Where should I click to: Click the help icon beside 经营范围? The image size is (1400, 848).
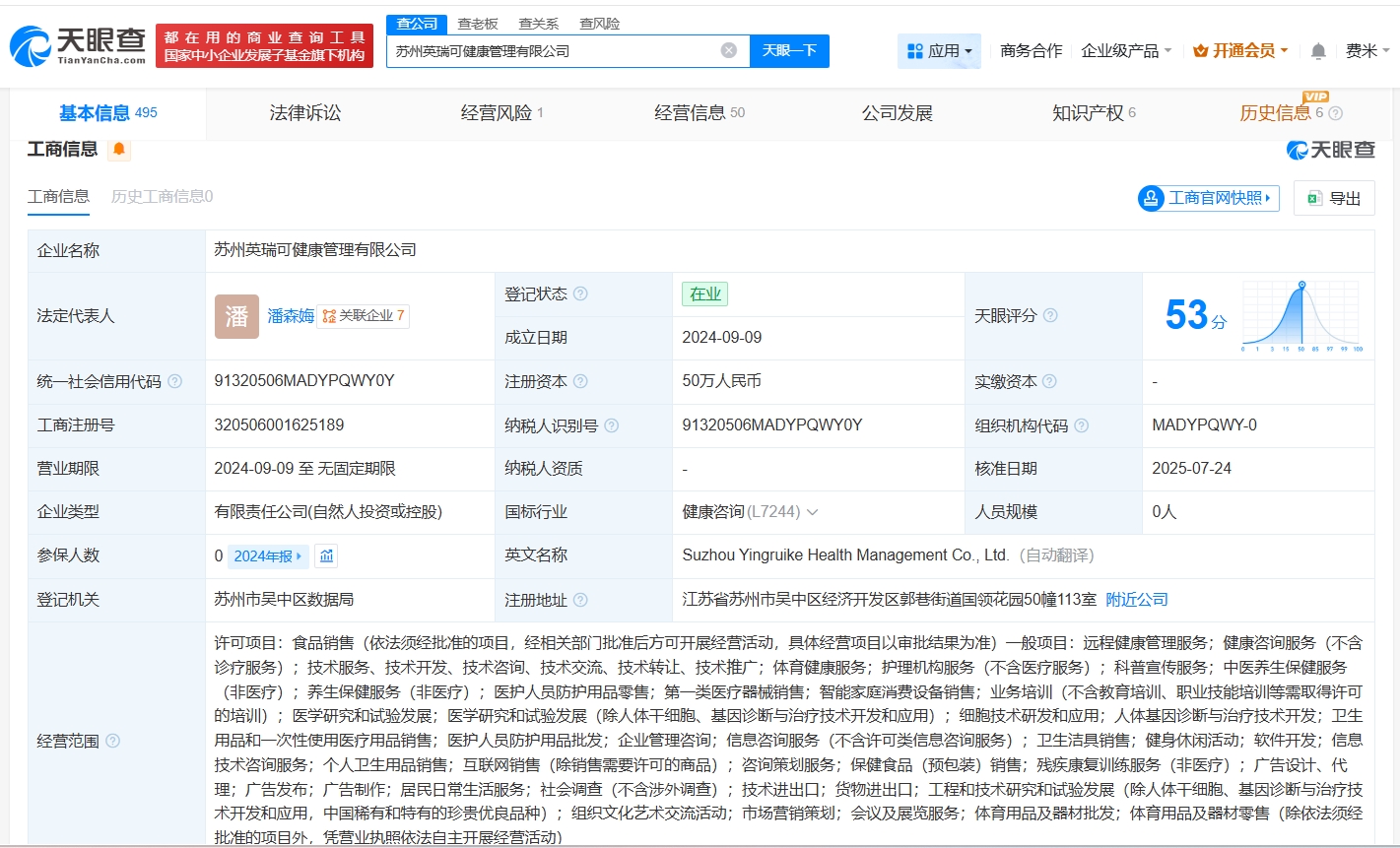(x=113, y=741)
